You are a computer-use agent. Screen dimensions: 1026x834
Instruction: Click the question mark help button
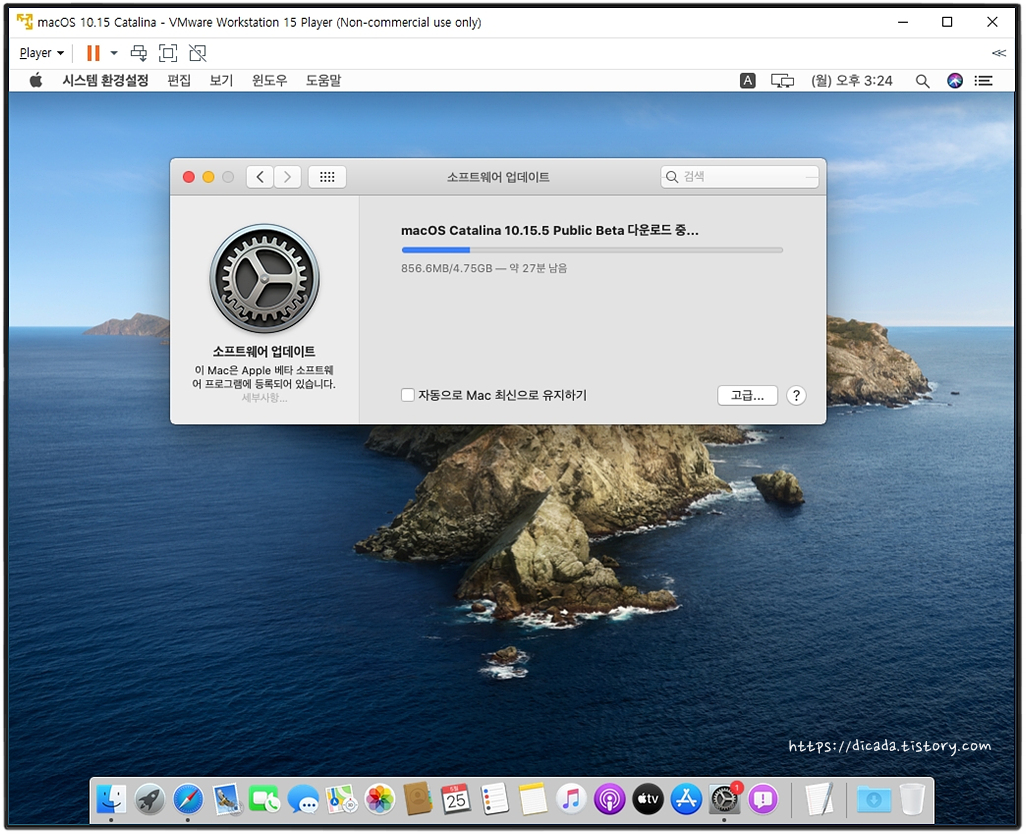[x=796, y=395]
